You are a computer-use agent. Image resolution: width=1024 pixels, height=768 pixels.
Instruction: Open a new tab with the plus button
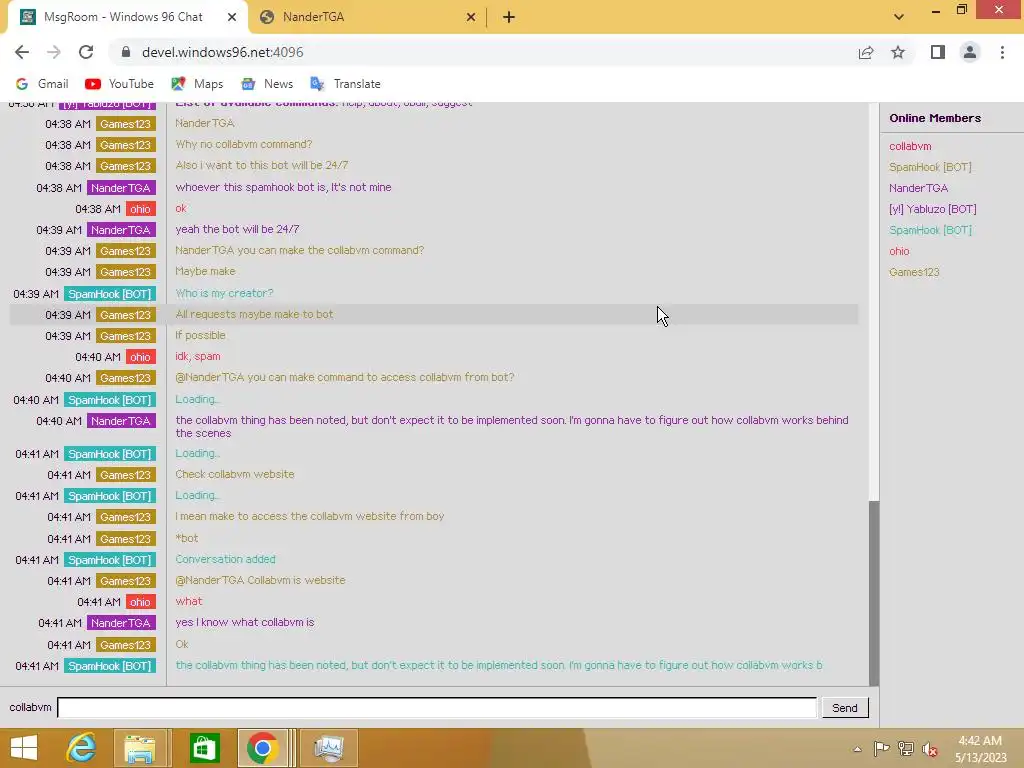point(509,17)
